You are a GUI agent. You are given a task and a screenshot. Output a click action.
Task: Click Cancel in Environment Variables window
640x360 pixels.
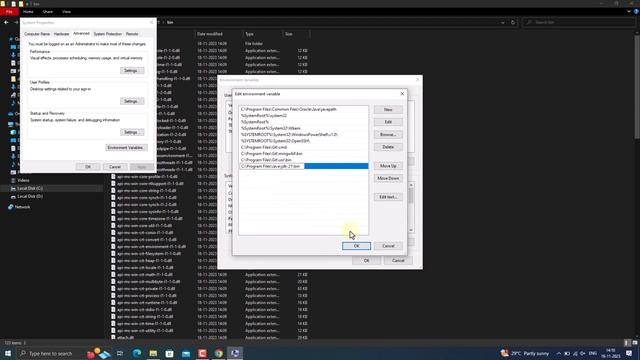tap(398, 260)
